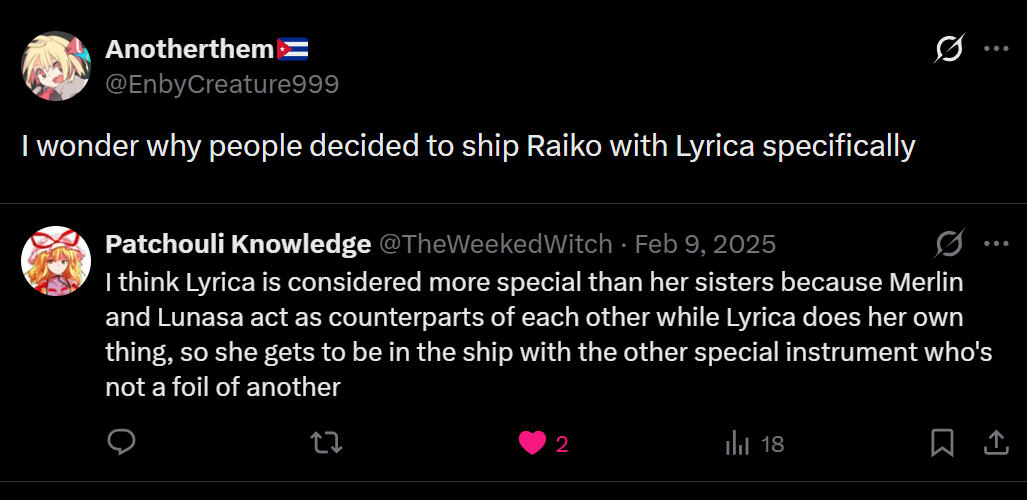Repost Patchouli Knowledge's reply

[326, 442]
